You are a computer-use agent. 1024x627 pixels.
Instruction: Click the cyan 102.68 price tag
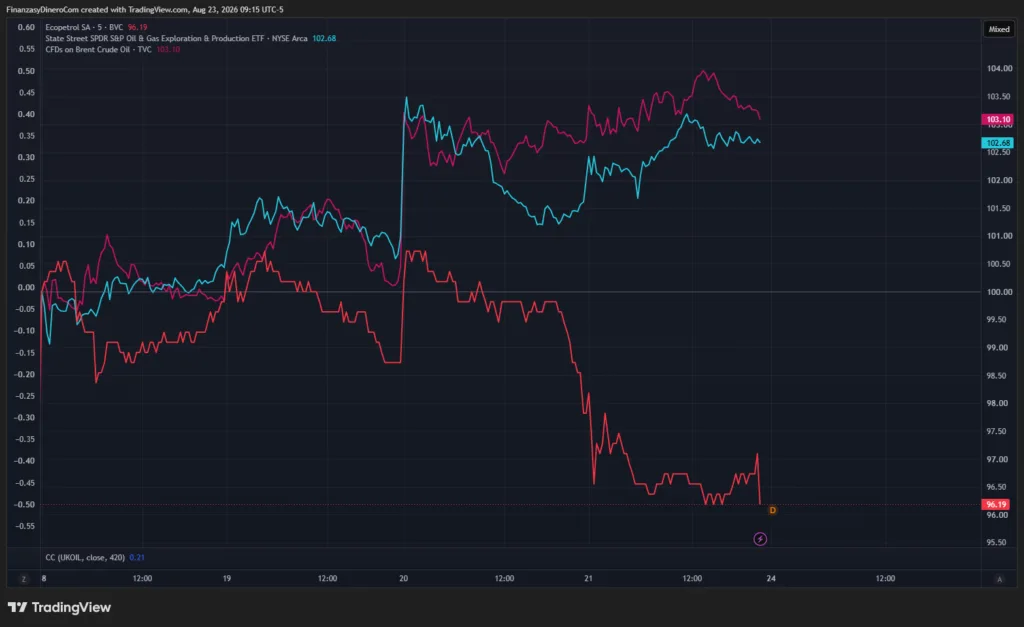point(997,142)
